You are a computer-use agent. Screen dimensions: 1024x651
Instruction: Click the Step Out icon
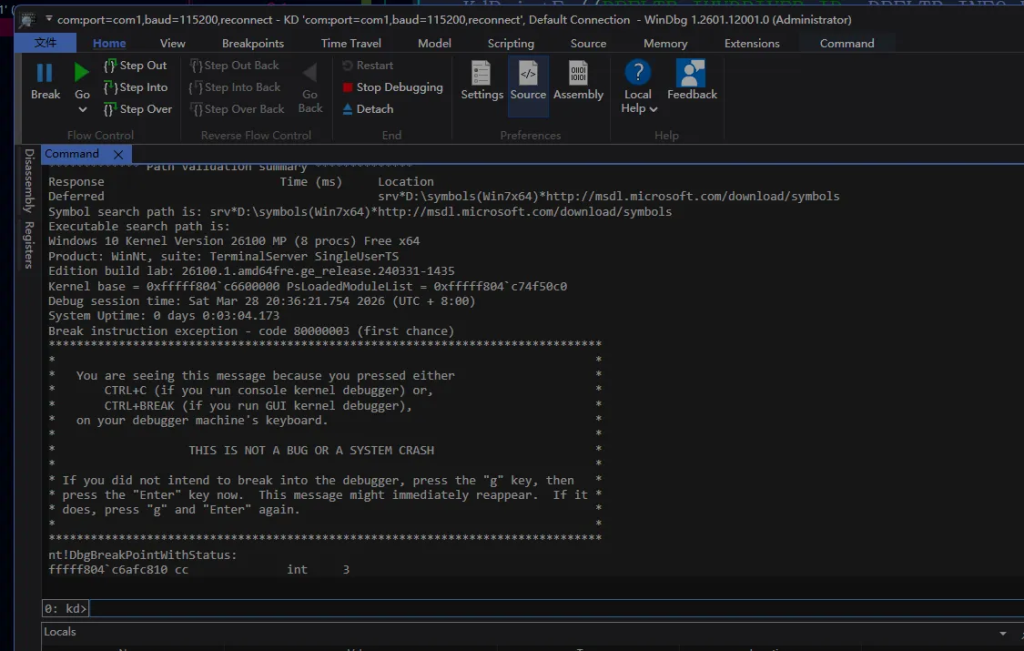[111, 66]
